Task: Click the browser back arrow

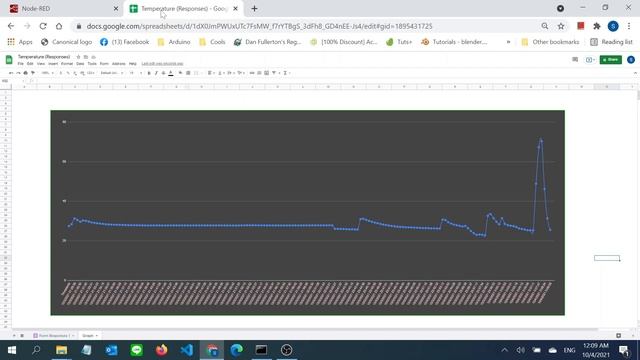Action: (x=11, y=26)
